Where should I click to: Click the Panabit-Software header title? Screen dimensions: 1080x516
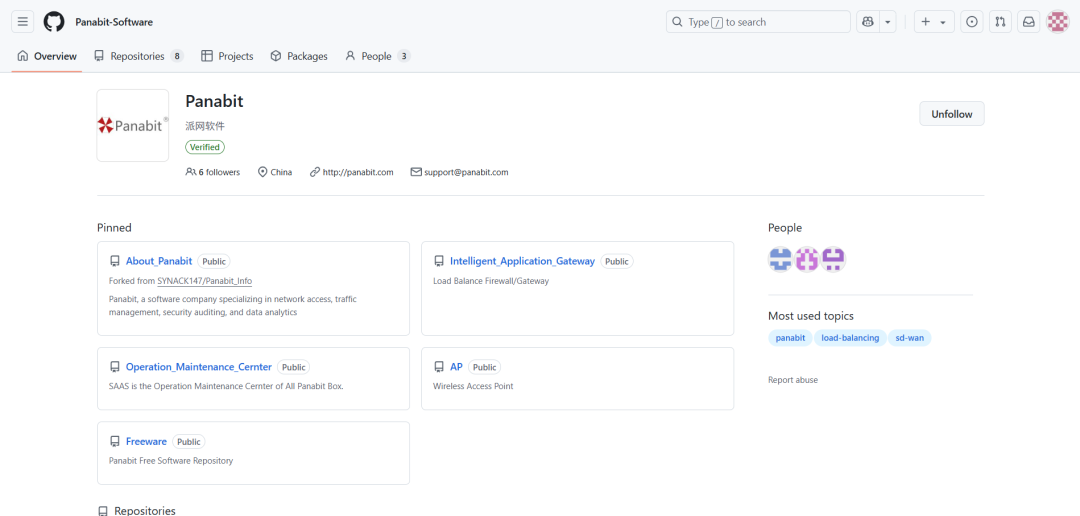coord(114,22)
